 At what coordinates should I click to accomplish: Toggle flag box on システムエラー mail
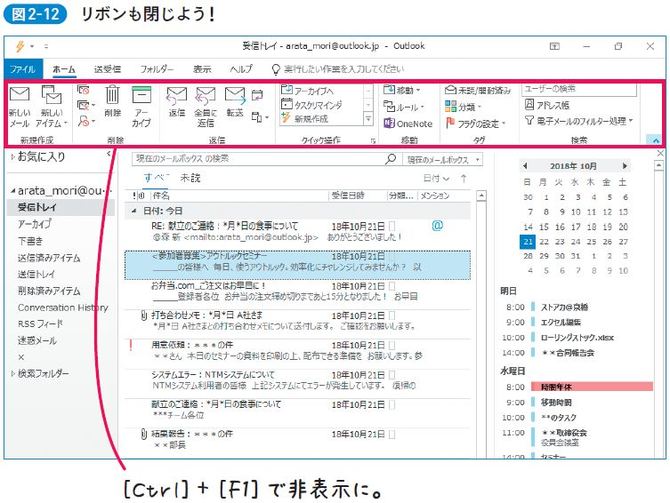point(392,375)
